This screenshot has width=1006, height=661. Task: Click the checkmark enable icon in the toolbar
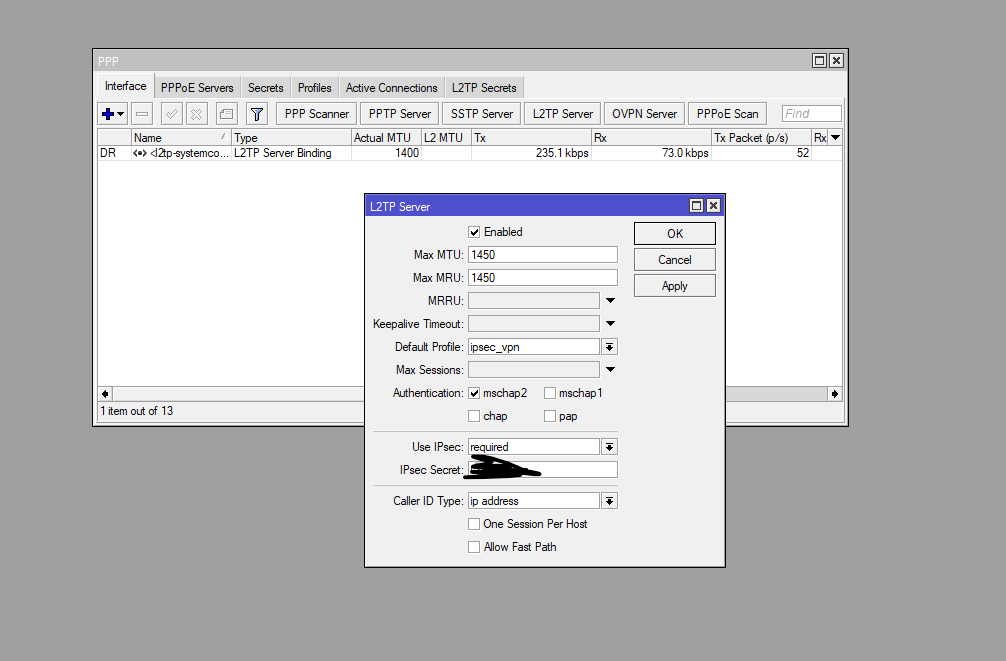coord(171,114)
